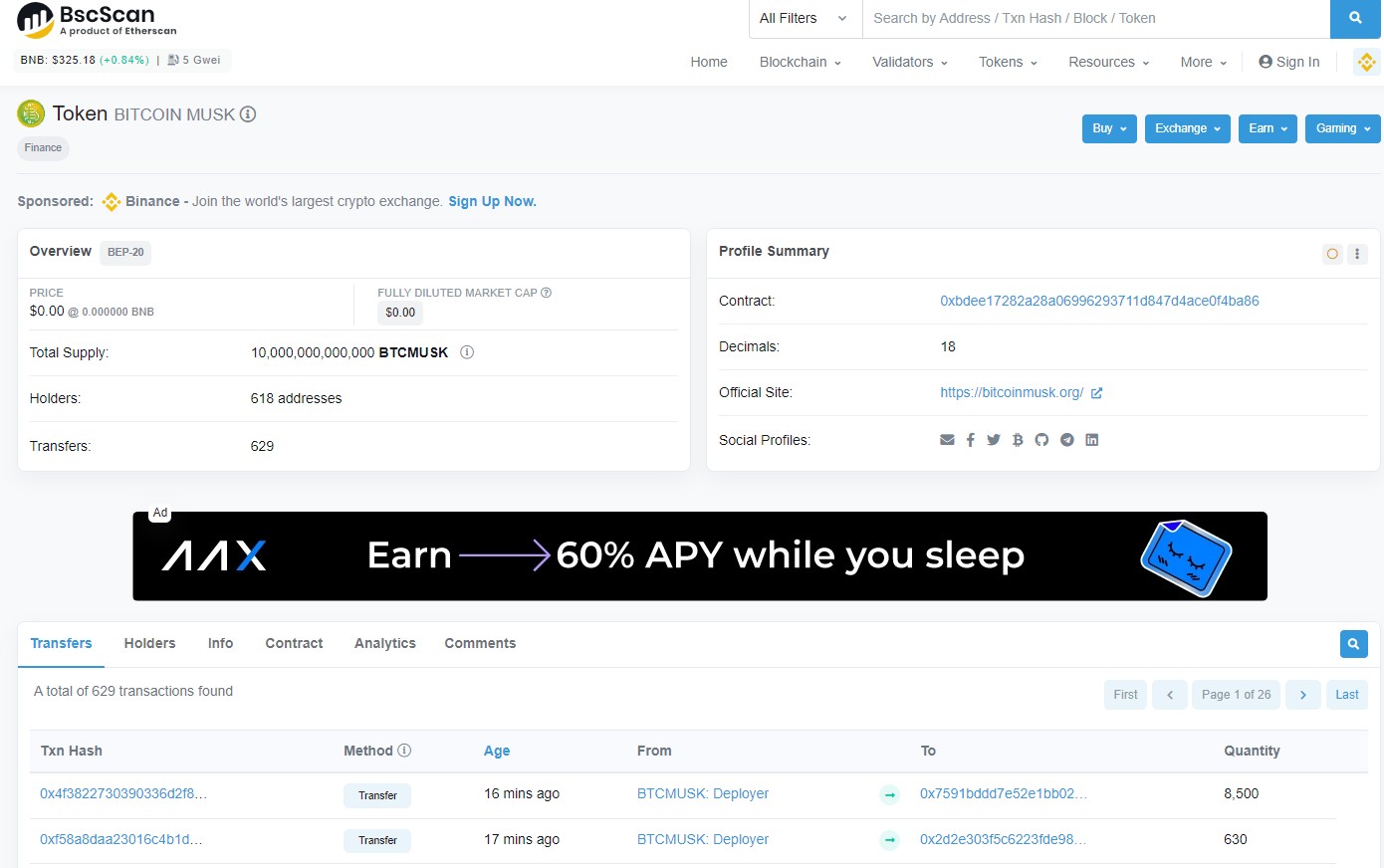Click the info icon beside total supply BTCMUSK

point(467,352)
